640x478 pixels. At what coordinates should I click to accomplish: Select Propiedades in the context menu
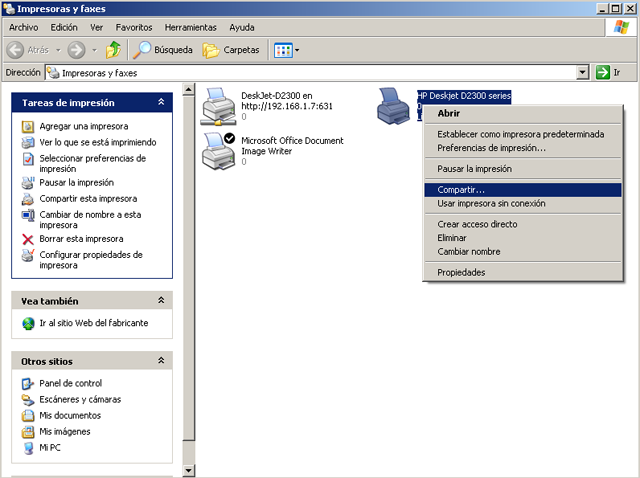pos(461,272)
